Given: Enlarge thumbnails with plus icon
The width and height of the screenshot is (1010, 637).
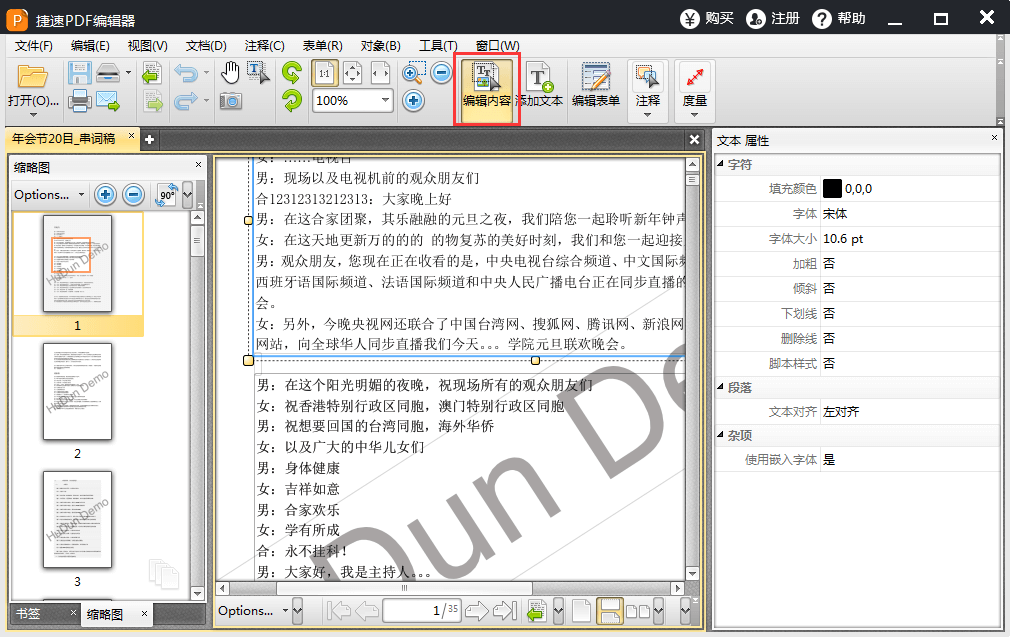Looking at the screenshot, I should tap(105, 195).
